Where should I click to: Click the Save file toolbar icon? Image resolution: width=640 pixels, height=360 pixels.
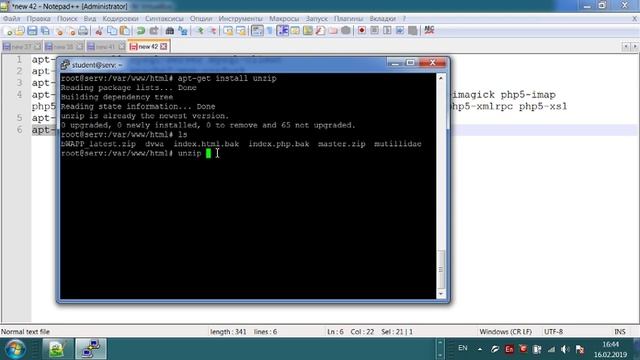coord(32,31)
